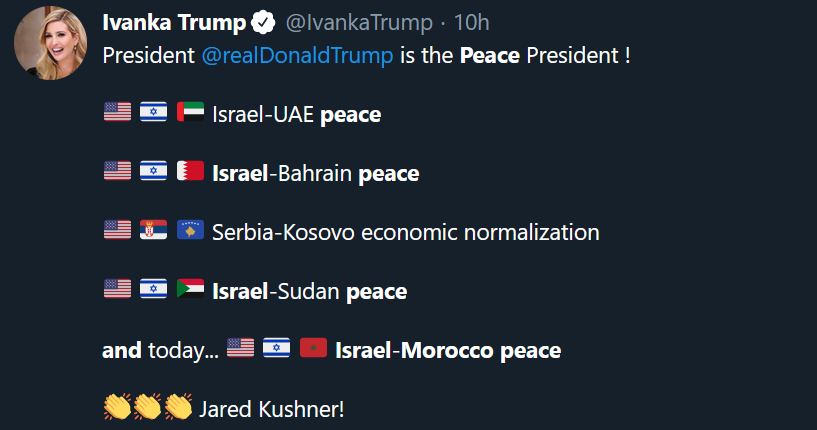The height and width of the screenshot is (430, 817).
Task: Click the middle clapping hands emoji
Action: (x=147, y=408)
